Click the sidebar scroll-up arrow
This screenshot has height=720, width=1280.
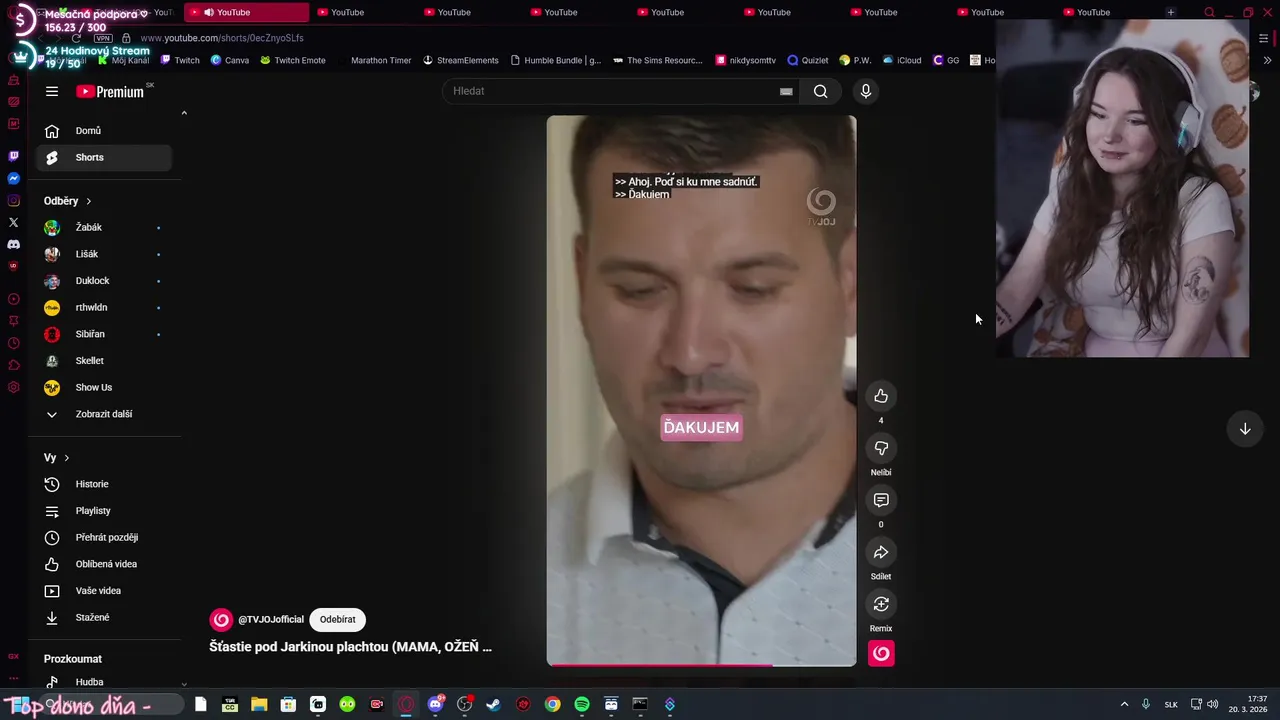click(x=184, y=113)
